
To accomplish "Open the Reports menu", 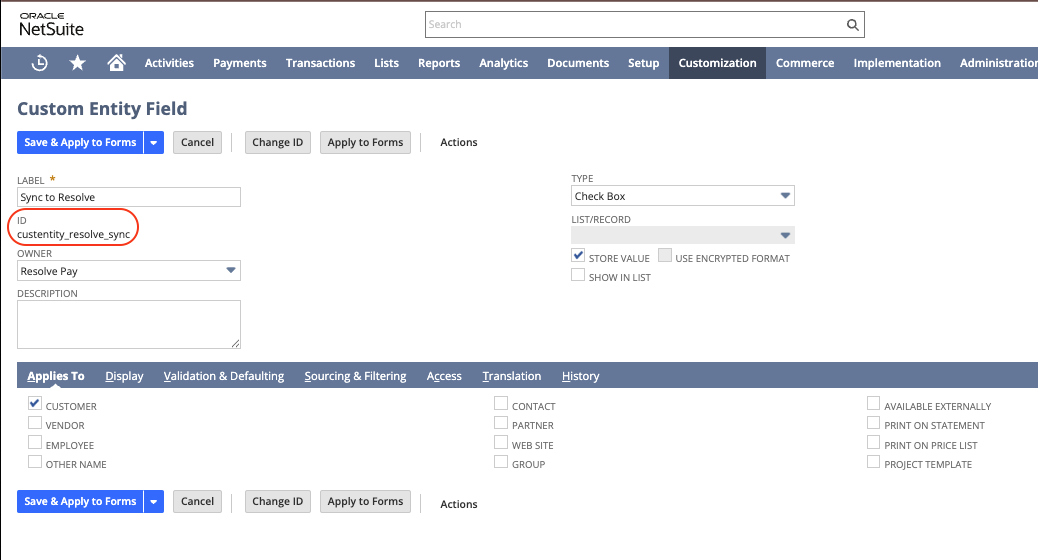I will (x=439, y=63).
